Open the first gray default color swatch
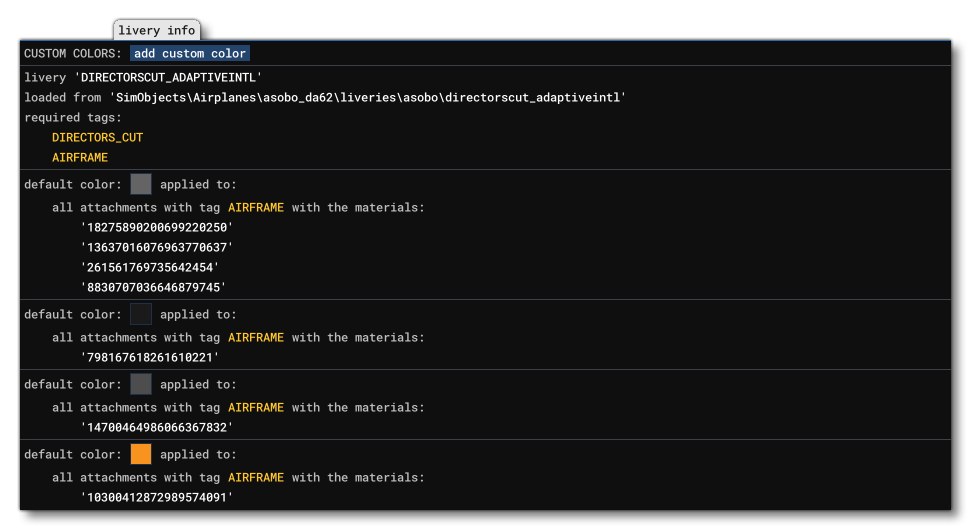The image size is (971, 530). coord(141,184)
